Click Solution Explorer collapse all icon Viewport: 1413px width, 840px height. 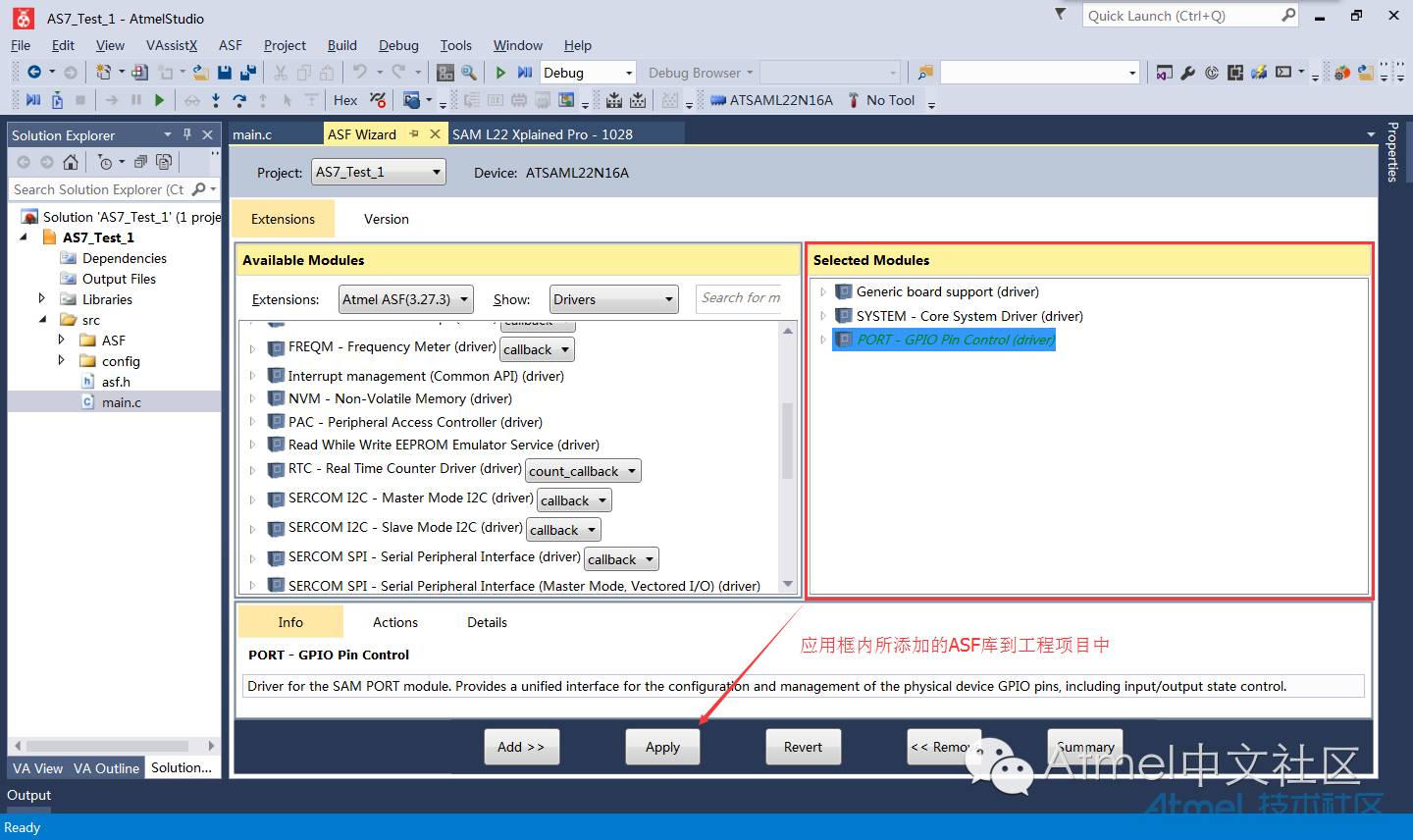pyautogui.click(x=140, y=162)
